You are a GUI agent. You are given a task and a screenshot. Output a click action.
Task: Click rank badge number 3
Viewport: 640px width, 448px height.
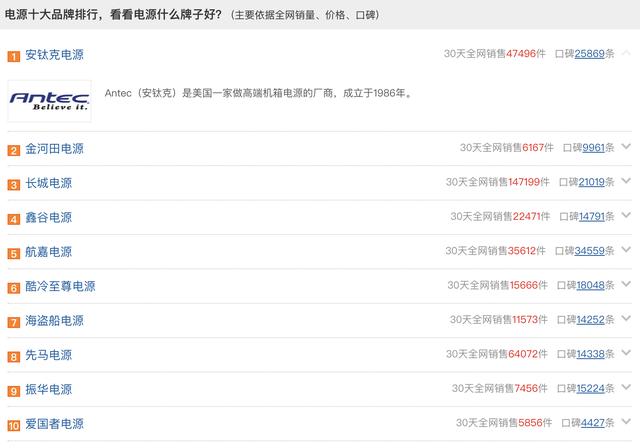(x=13, y=185)
